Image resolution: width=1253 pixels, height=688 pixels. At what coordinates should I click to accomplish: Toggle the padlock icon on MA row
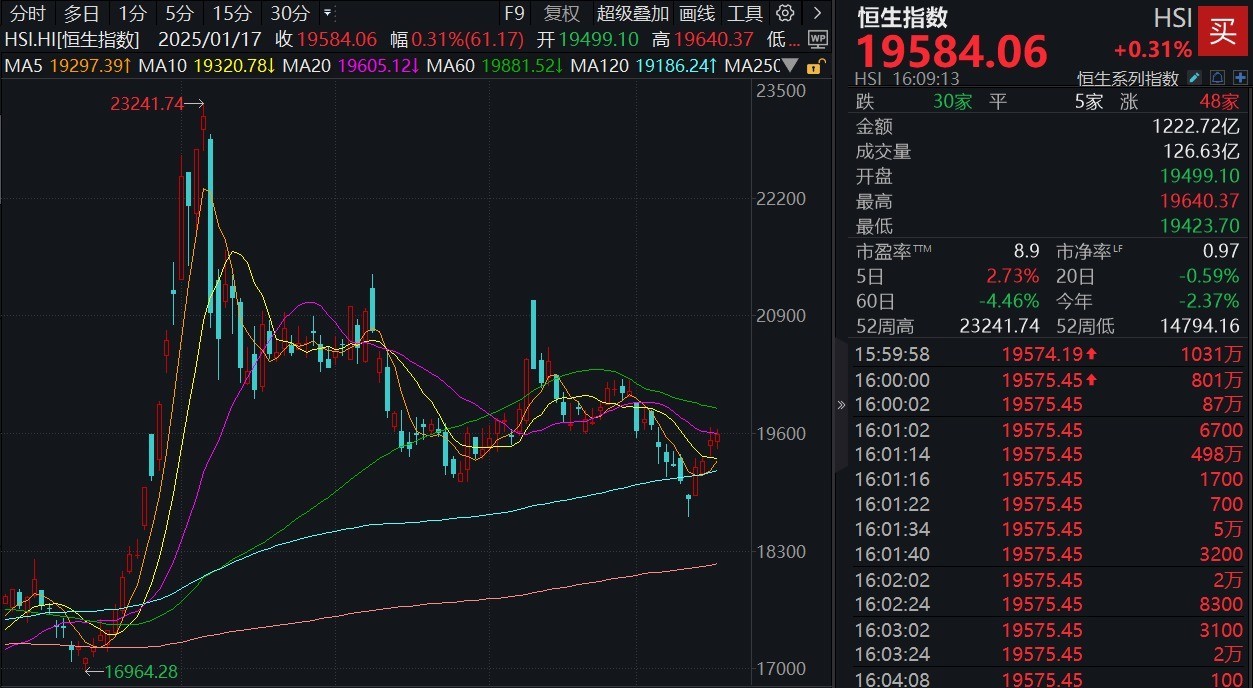click(x=816, y=67)
